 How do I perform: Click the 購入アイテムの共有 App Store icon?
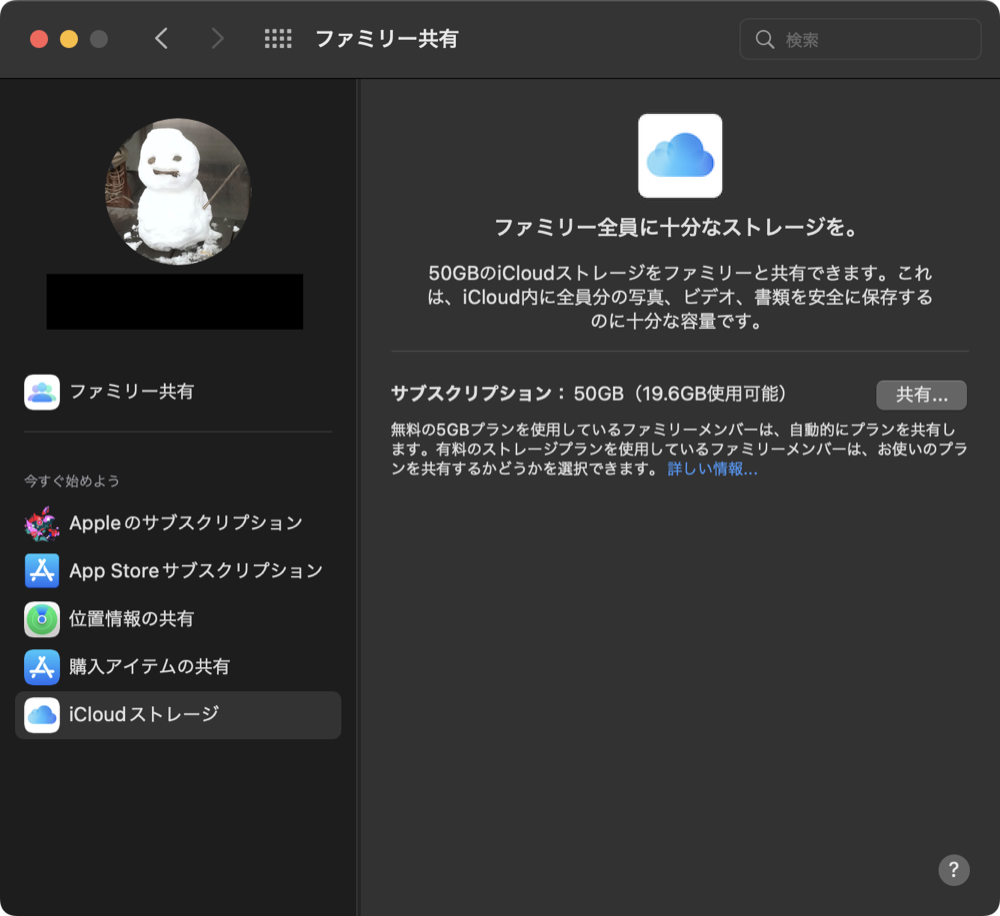click(42, 667)
